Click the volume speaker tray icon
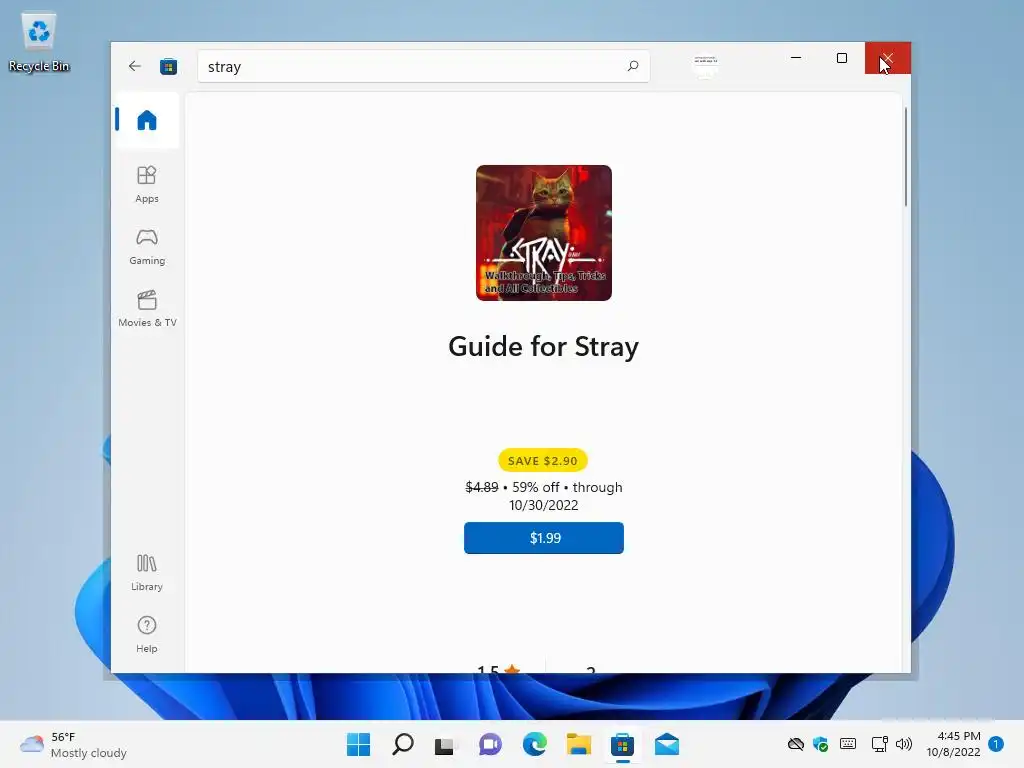The image size is (1024, 768). (904, 744)
